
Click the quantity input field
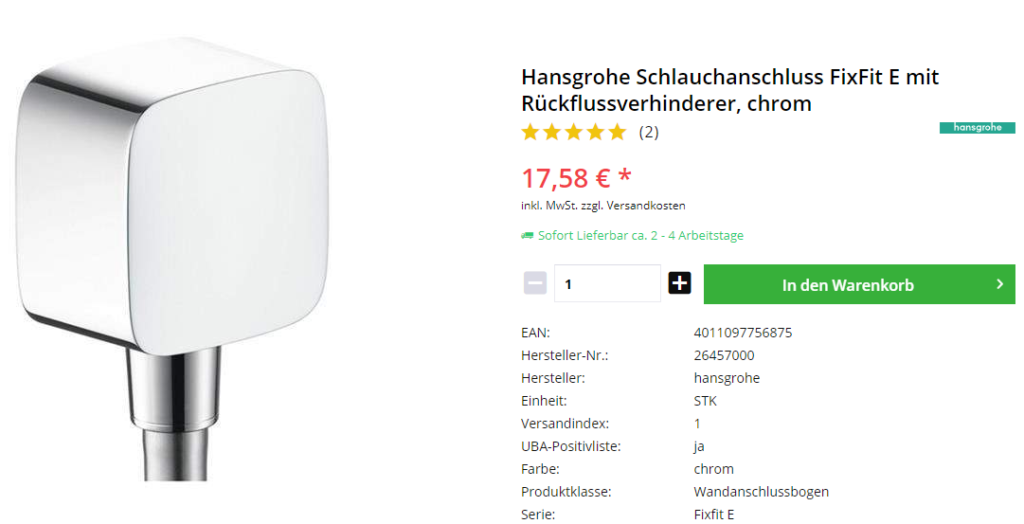(x=607, y=284)
